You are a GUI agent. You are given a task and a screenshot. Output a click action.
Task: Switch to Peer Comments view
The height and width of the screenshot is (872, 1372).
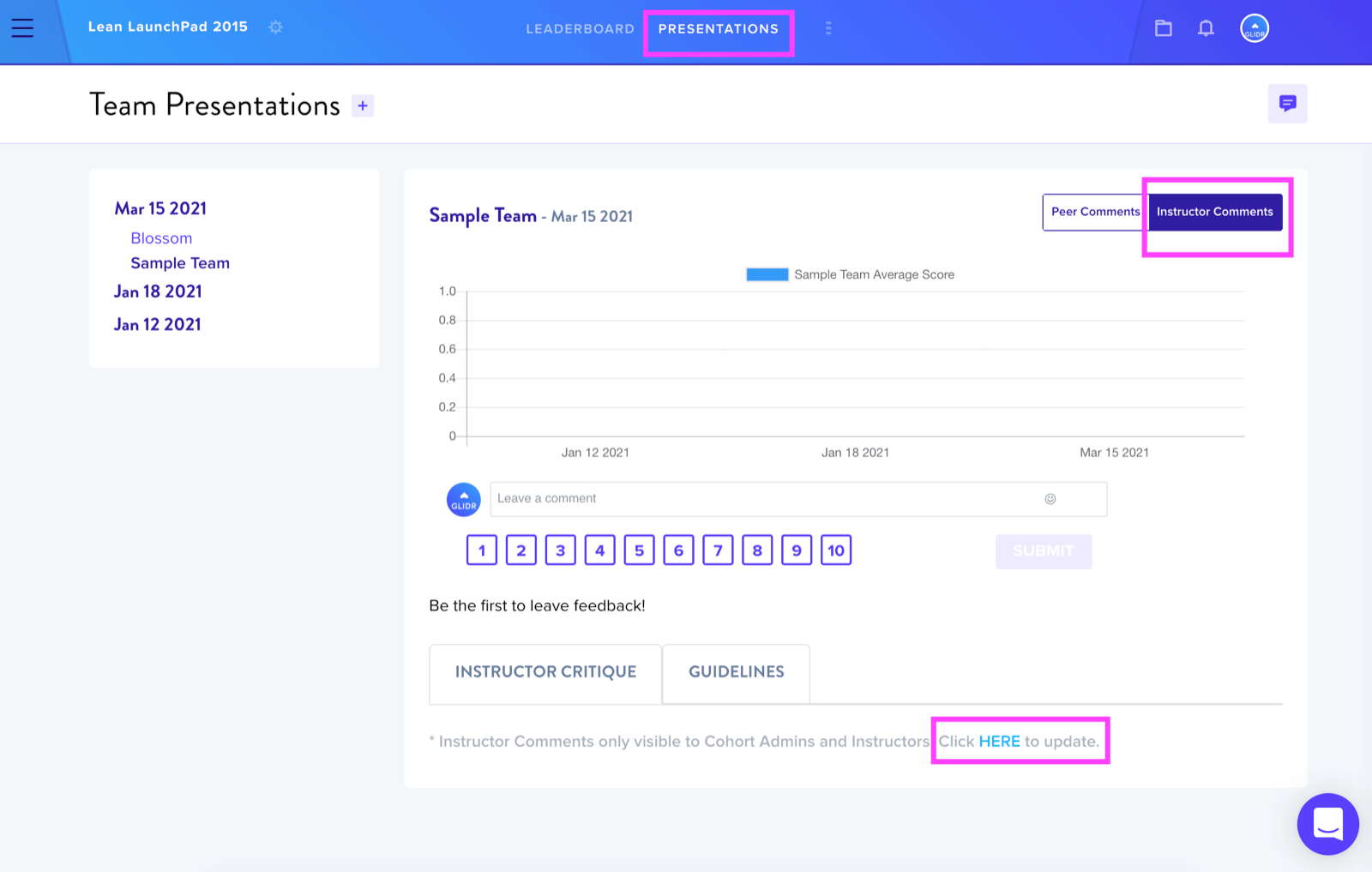(1095, 212)
